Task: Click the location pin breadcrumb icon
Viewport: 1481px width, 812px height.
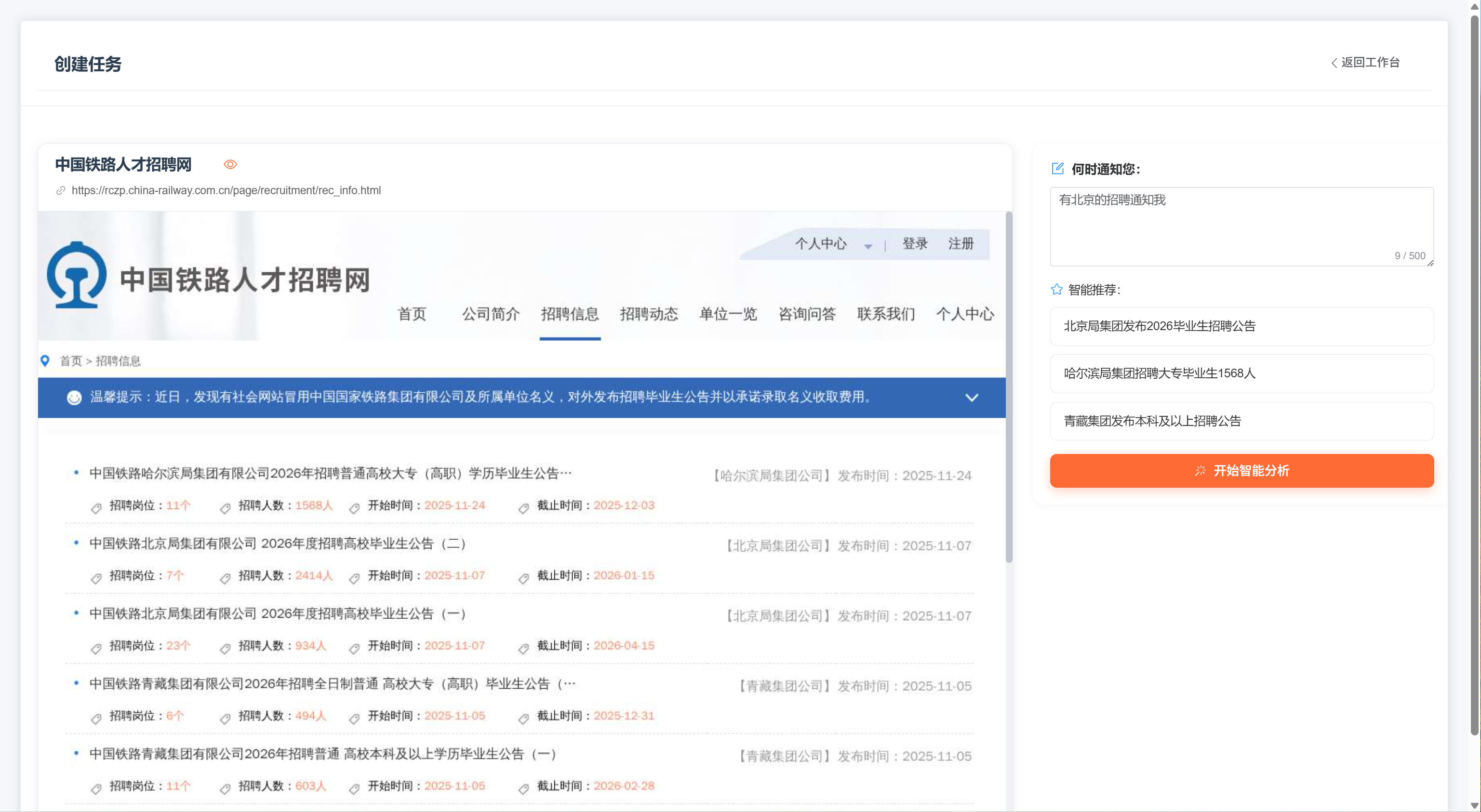Action: (45, 360)
